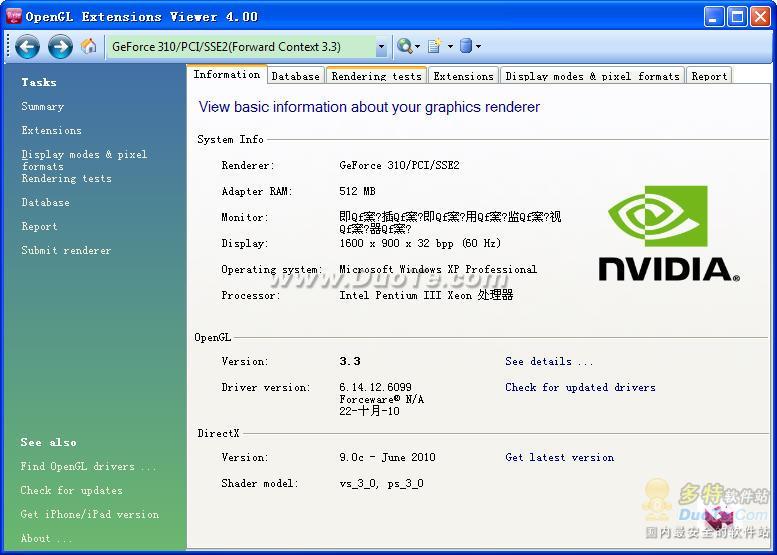The width and height of the screenshot is (777, 555).
Task: Click the Forward arrow toolbar button
Action: coord(60,47)
